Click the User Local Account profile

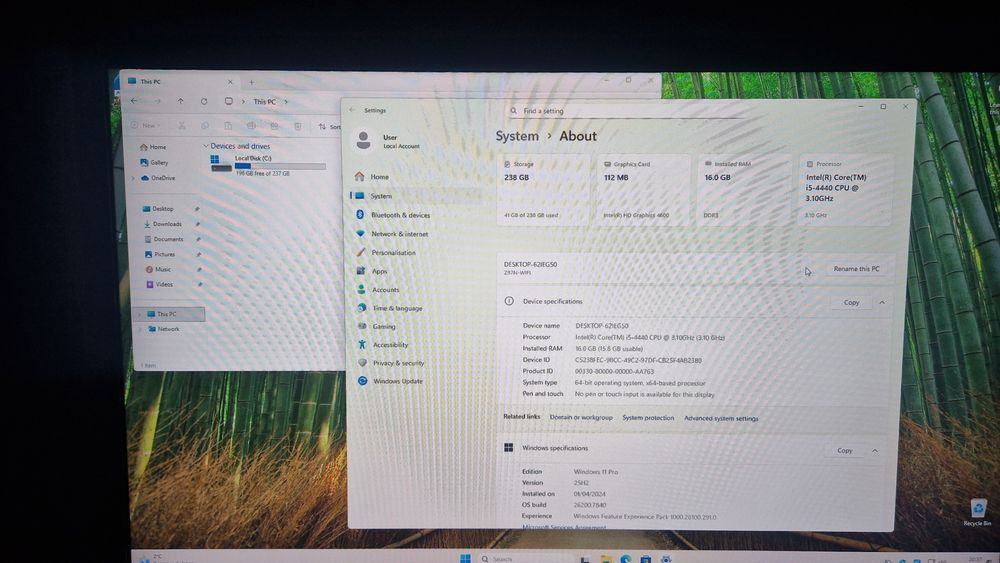(x=388, y=141)
